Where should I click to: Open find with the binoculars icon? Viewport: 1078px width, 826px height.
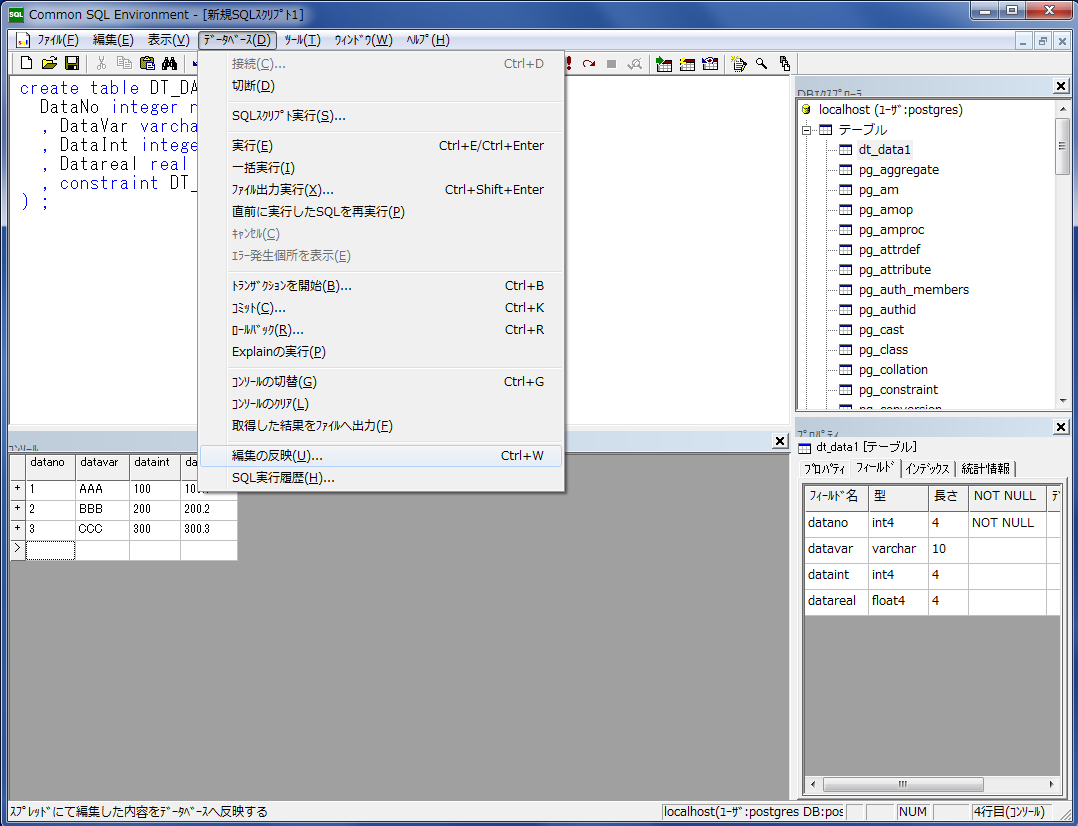click(x=170, y=63)
